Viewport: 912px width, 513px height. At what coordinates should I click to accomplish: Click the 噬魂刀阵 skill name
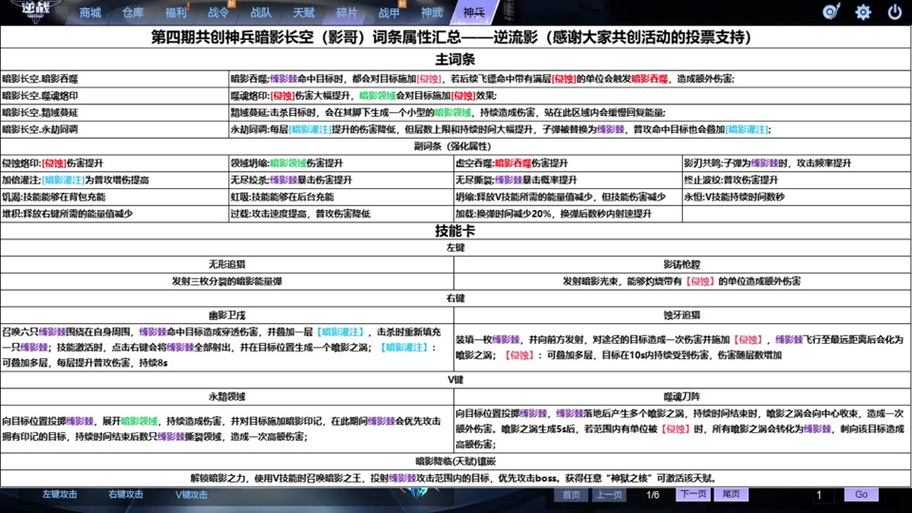pyautogui.click(x=682, y=397)
